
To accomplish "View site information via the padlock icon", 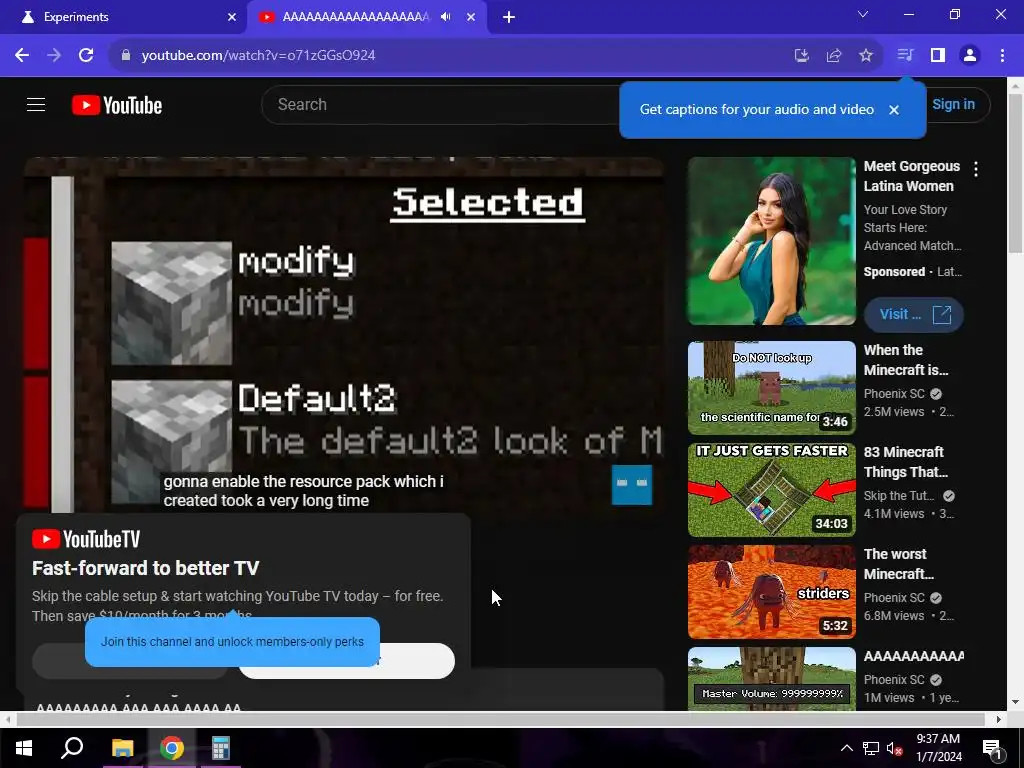I will coord(126,56).
